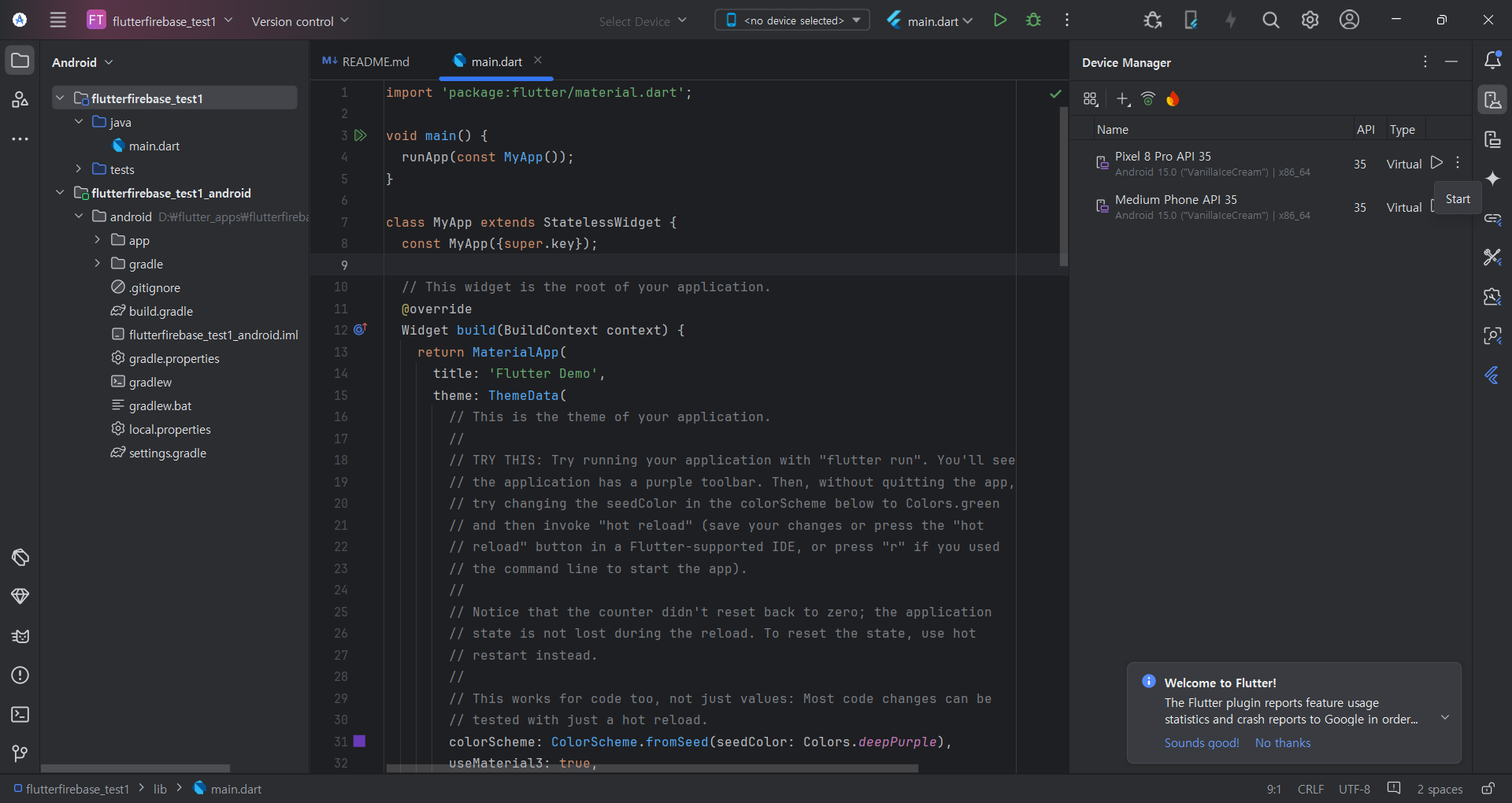Open More Actions beside the Debug button
Image resolution: width=1512 pixels, height=803 pixels.
[1067, 20]
